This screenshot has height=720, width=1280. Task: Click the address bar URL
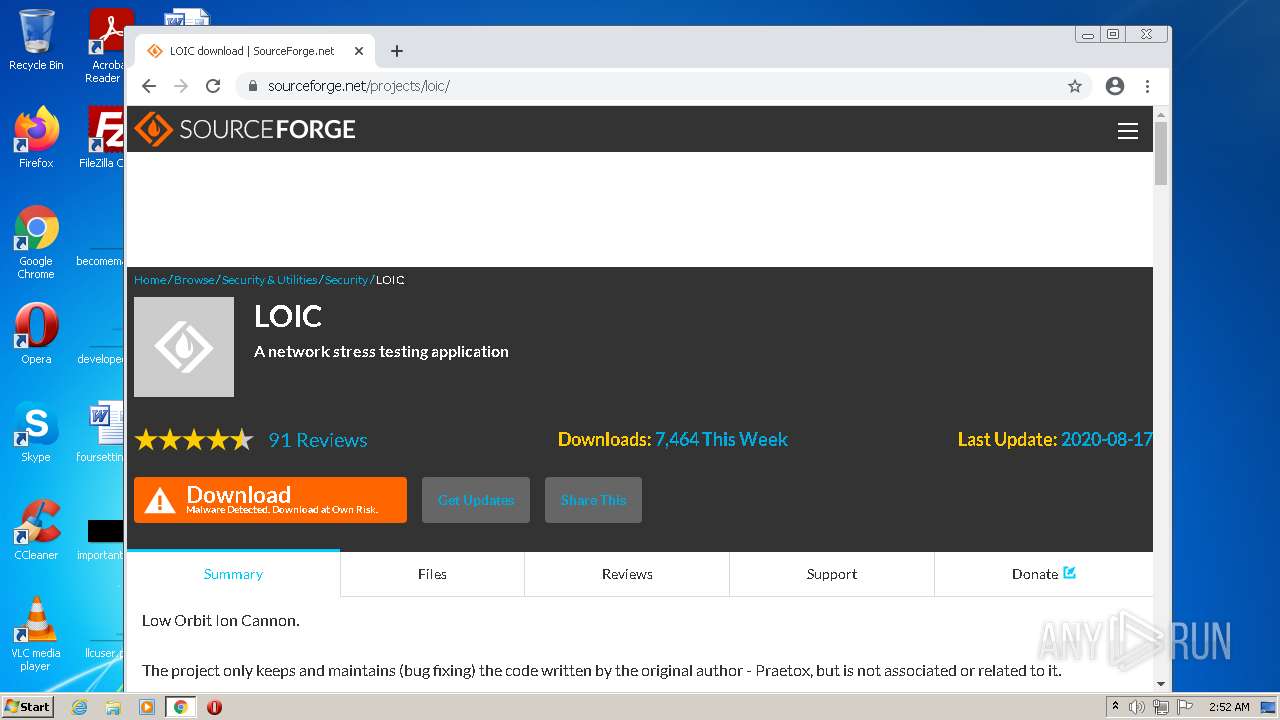point(359,86)
